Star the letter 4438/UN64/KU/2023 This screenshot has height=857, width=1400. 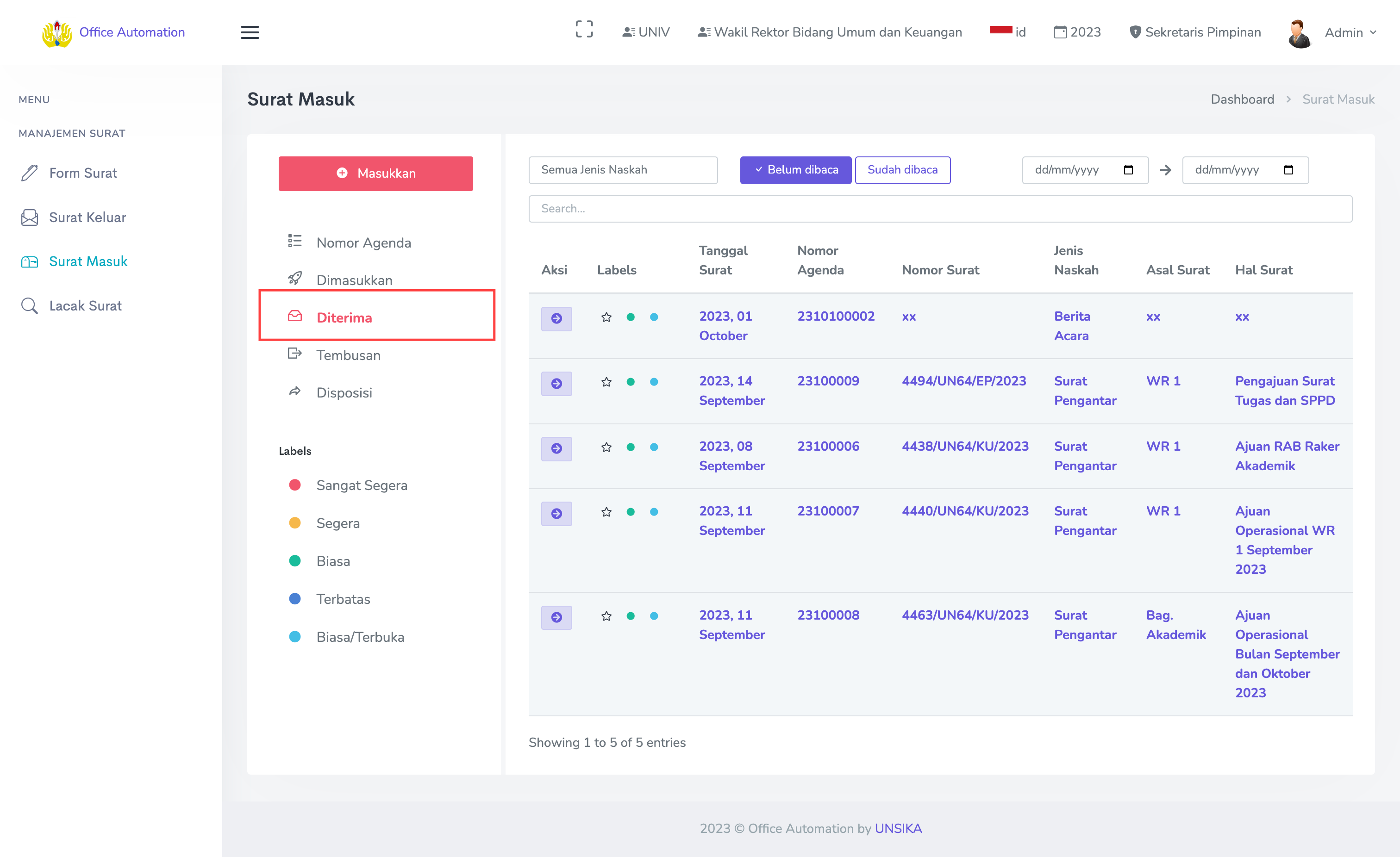coord(606,447)
